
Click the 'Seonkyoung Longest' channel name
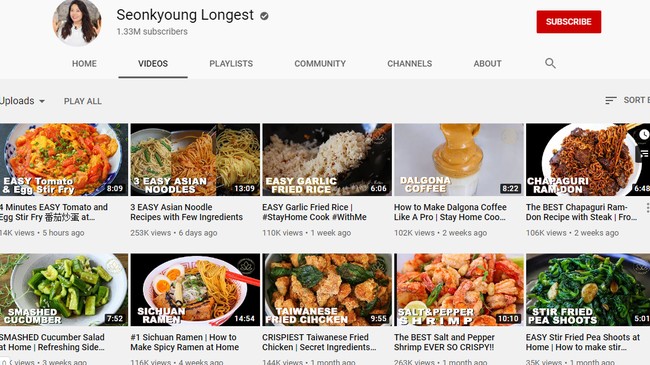pyautogui.click(x=185, y=15)
